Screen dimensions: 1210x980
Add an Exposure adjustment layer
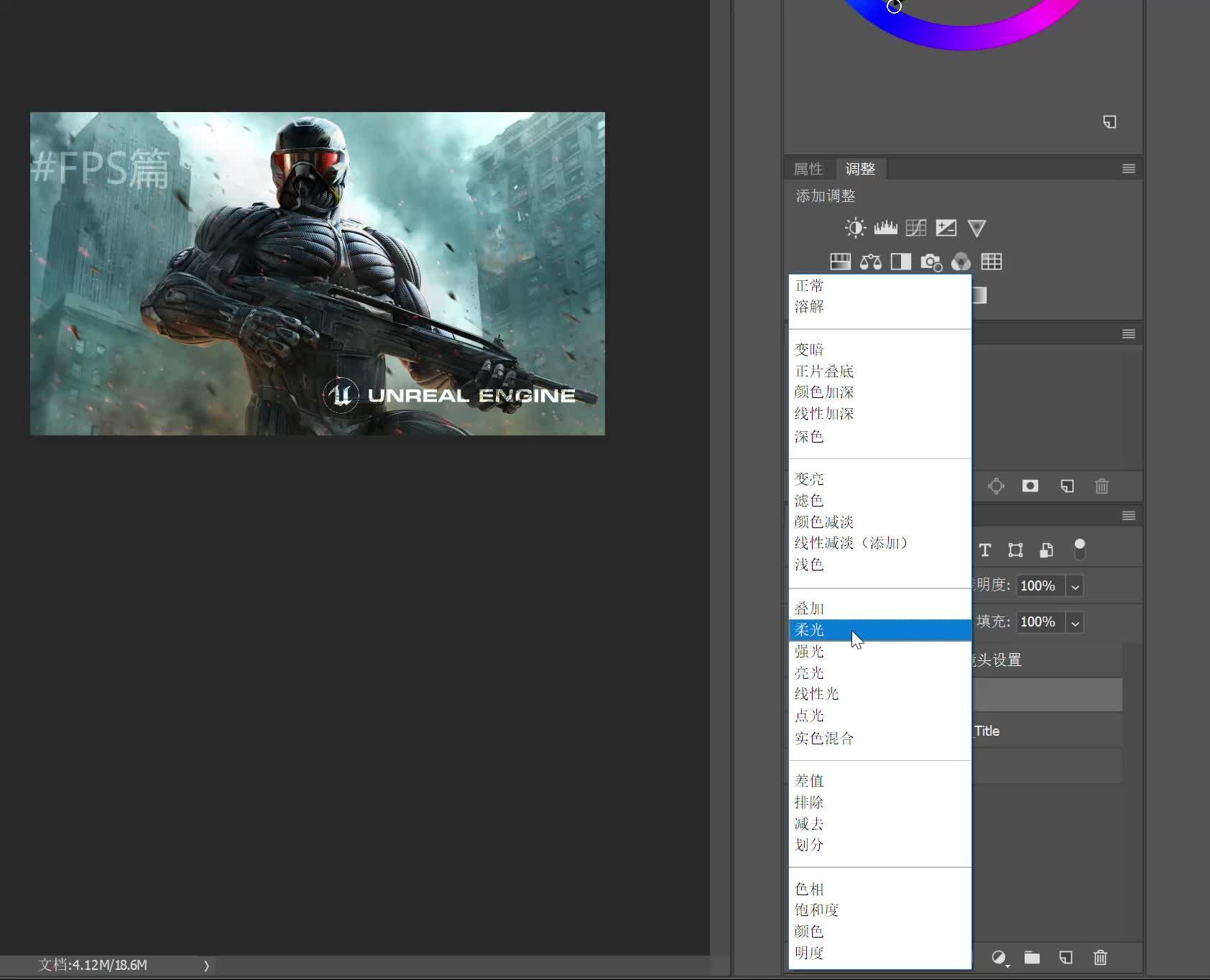[x=946, y=228]
